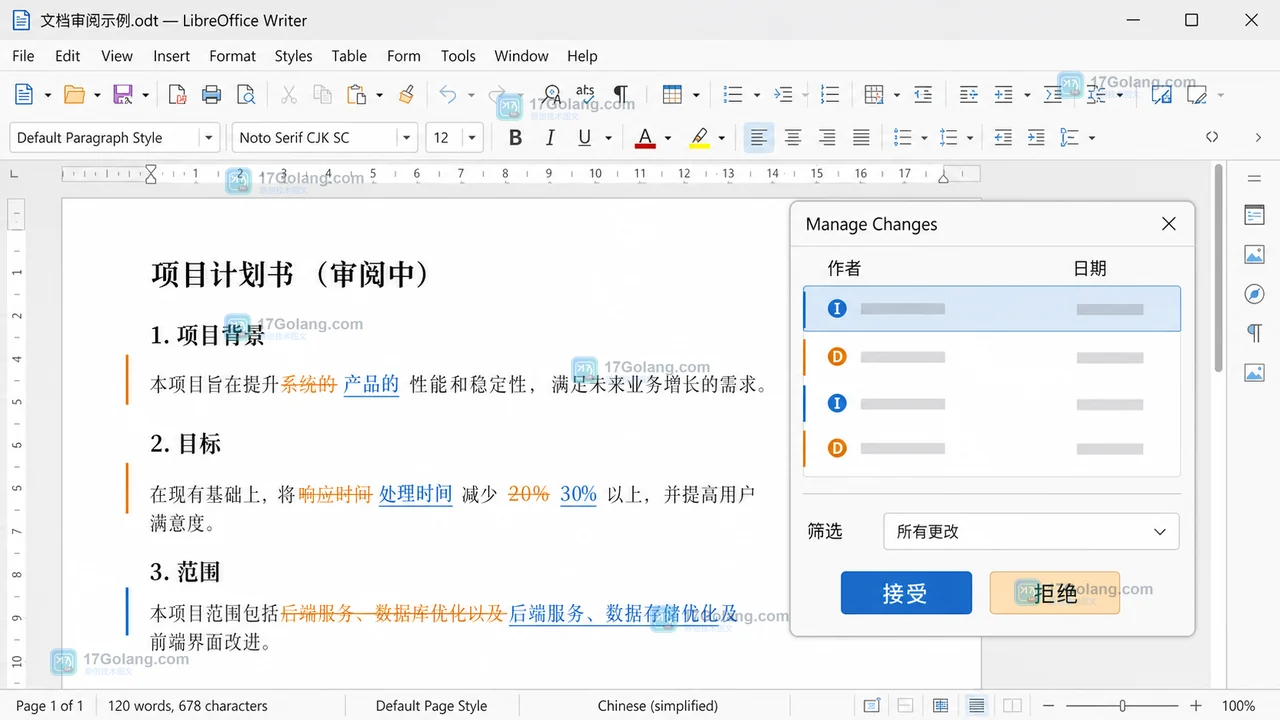The height and width of the screenshot is (720, 1280).
Task: Undo the last action
Action: pyautogui.click(x=447, y=95)
